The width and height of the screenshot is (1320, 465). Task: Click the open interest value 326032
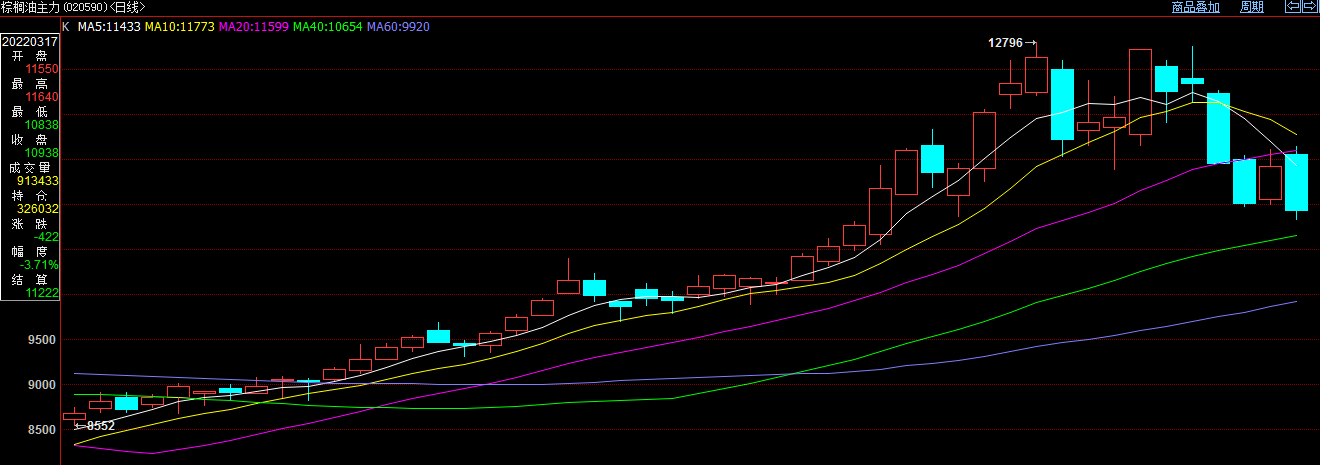pos(39,209)
